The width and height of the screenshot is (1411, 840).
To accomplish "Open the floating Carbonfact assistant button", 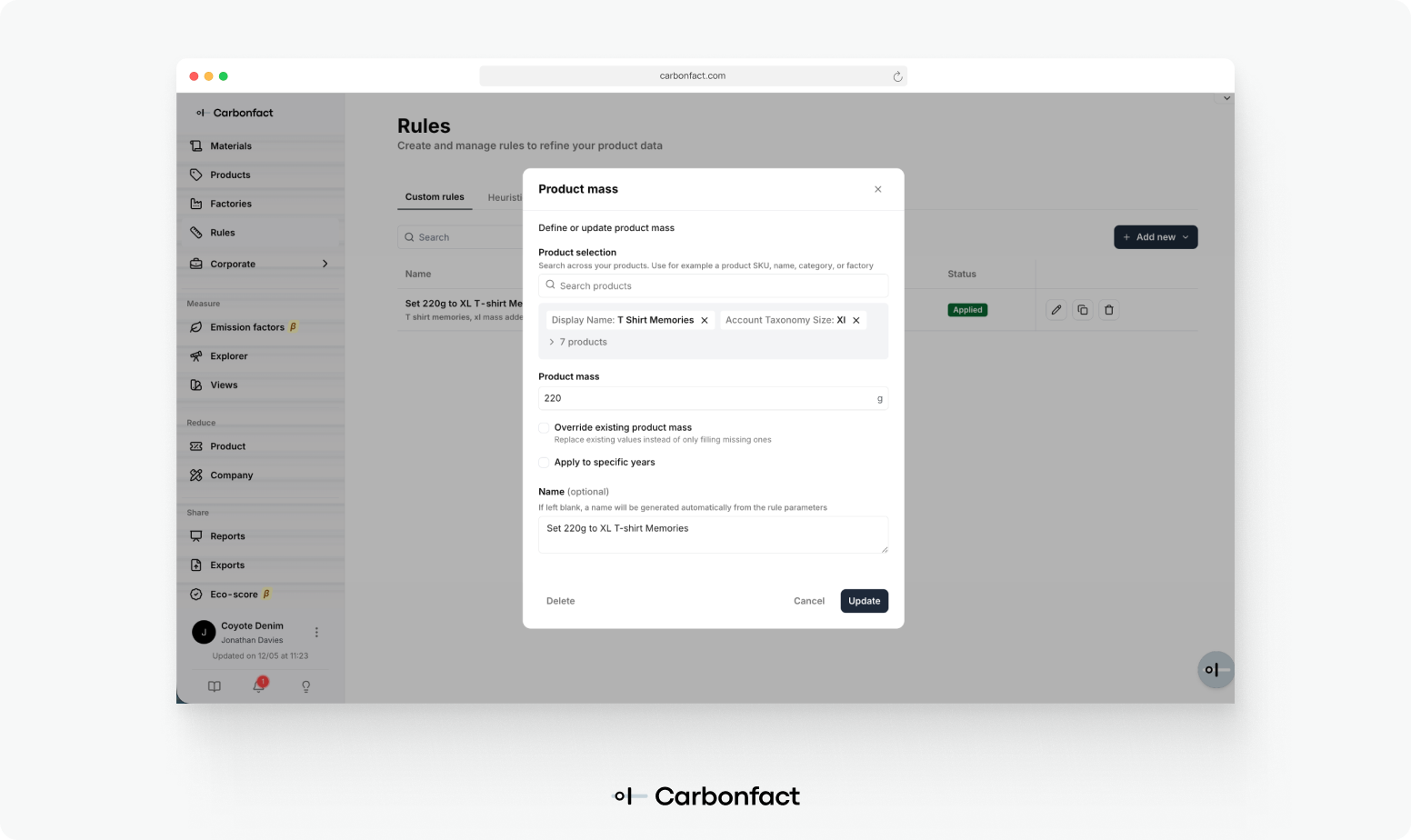I will click(1216, 670).
